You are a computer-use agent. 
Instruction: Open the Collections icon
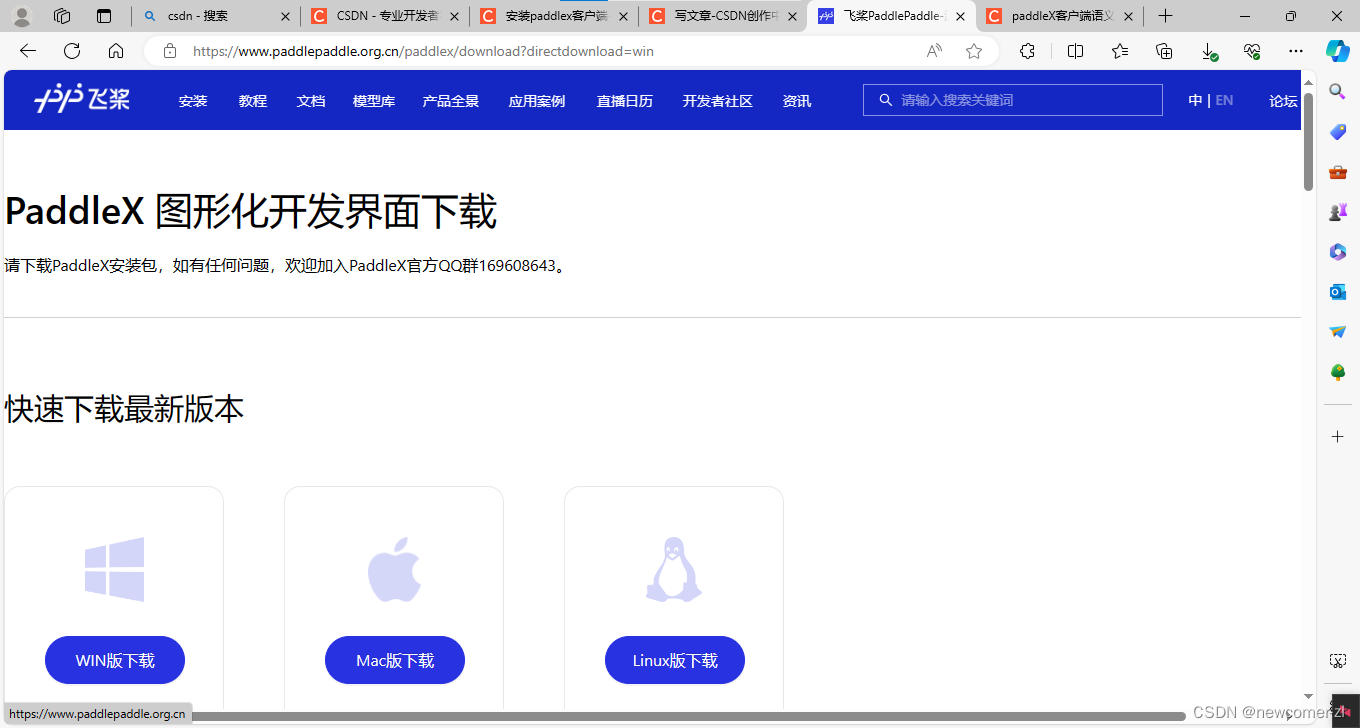pyautogui.click(x=1164, y=51)
